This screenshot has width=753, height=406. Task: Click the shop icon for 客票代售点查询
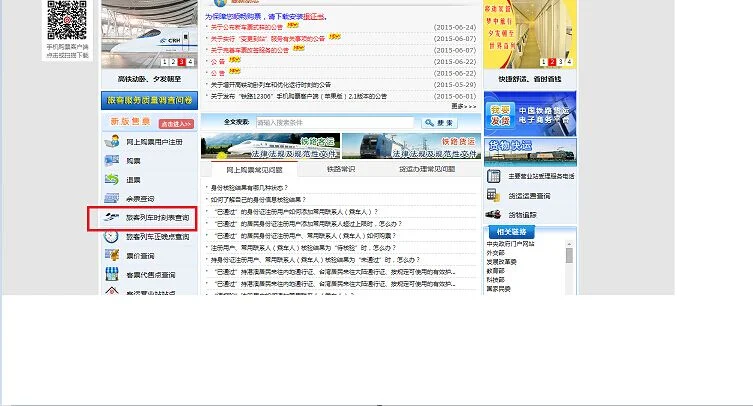pyautogui.click(x=112, y=274)
